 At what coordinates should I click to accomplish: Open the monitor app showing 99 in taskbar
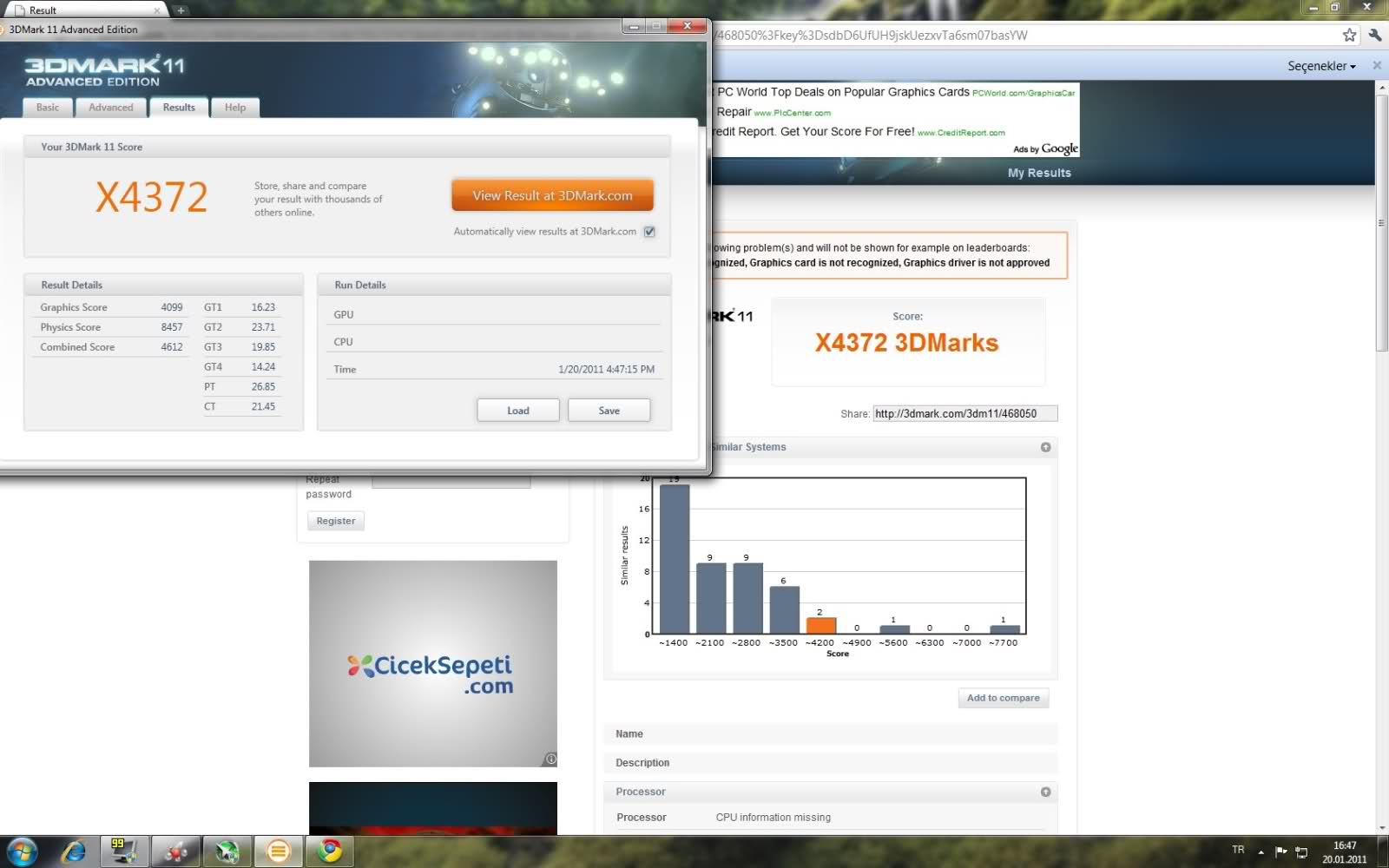click(x=125, y=852)
